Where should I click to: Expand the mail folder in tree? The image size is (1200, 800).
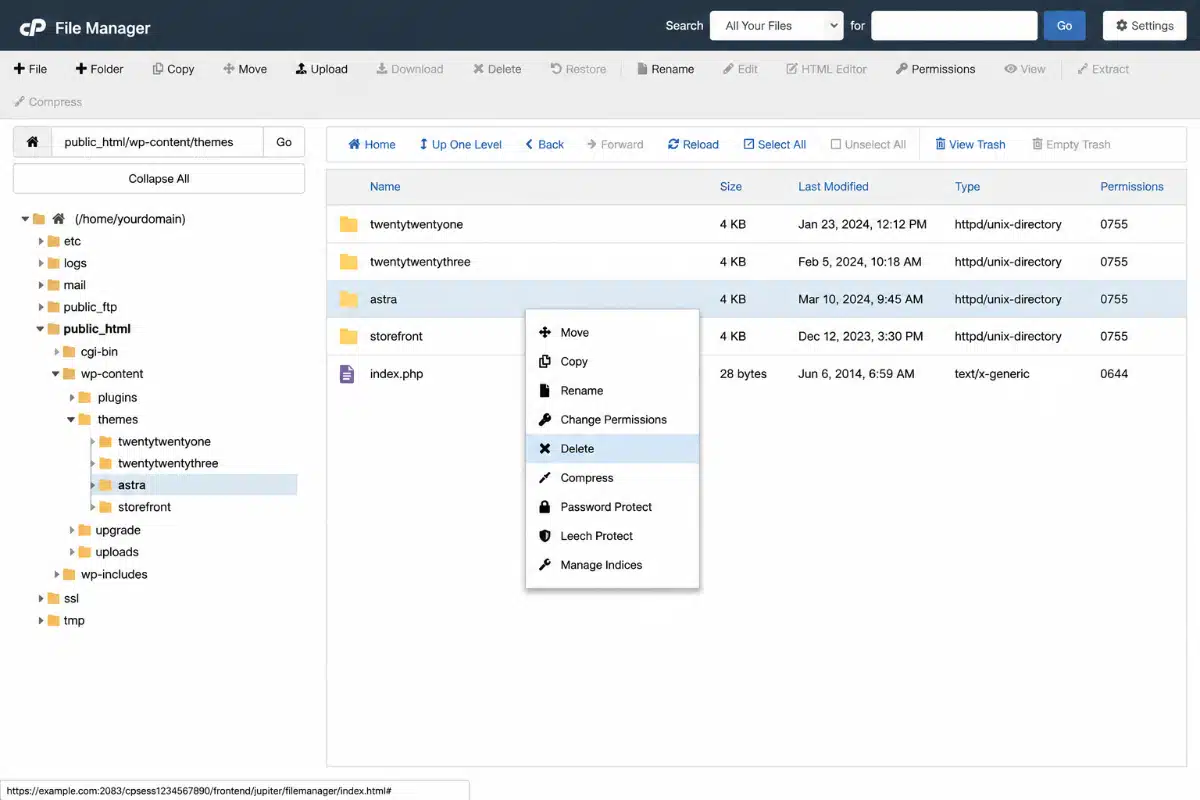click(41, 285)
